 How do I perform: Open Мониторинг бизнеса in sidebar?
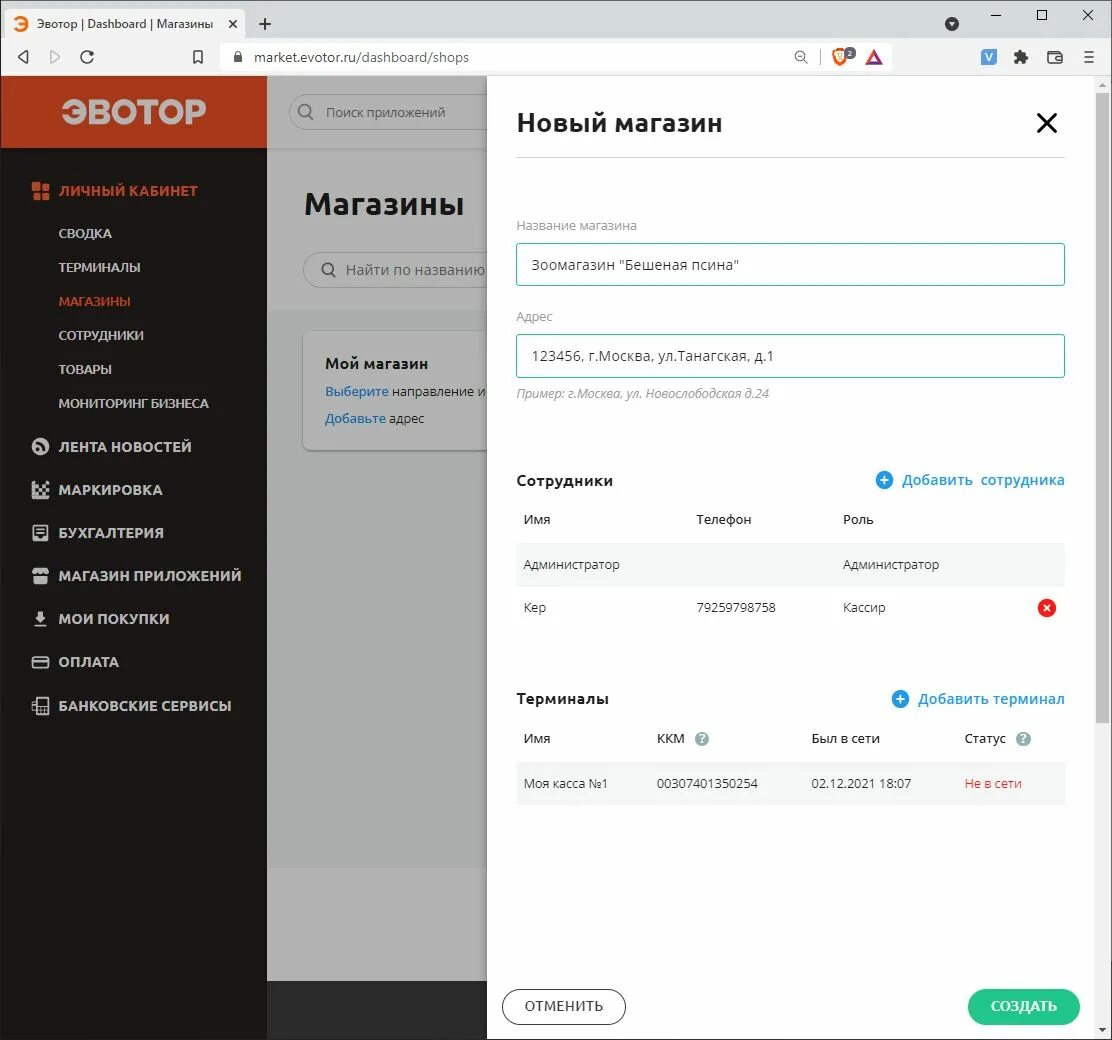(x=133, y=404)
